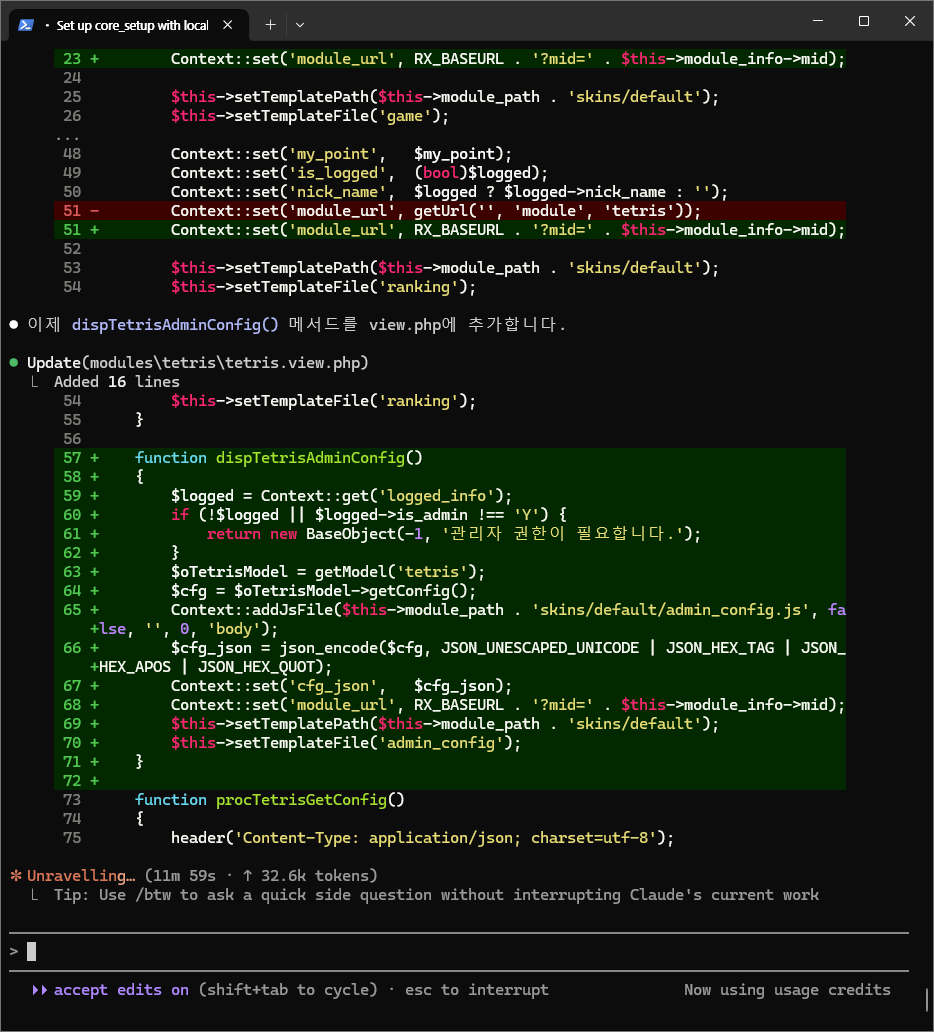Close the terminal window

tap(910, 21)
